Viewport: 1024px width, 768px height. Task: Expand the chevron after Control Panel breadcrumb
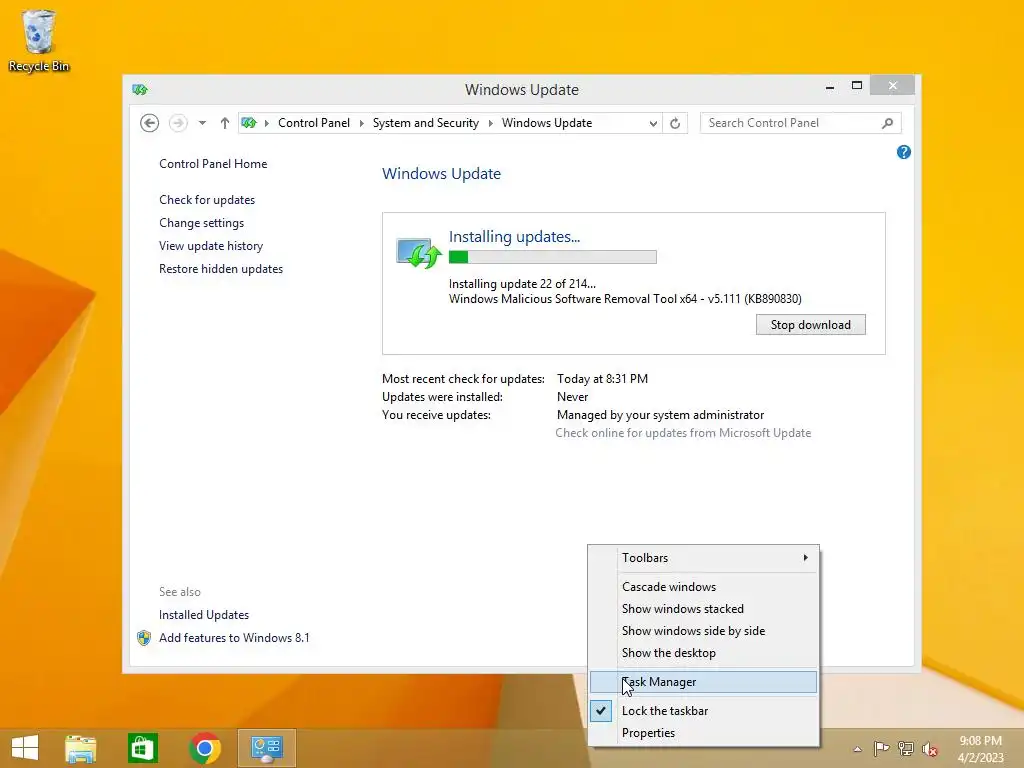pyautogui.click(x=361, y=123)
